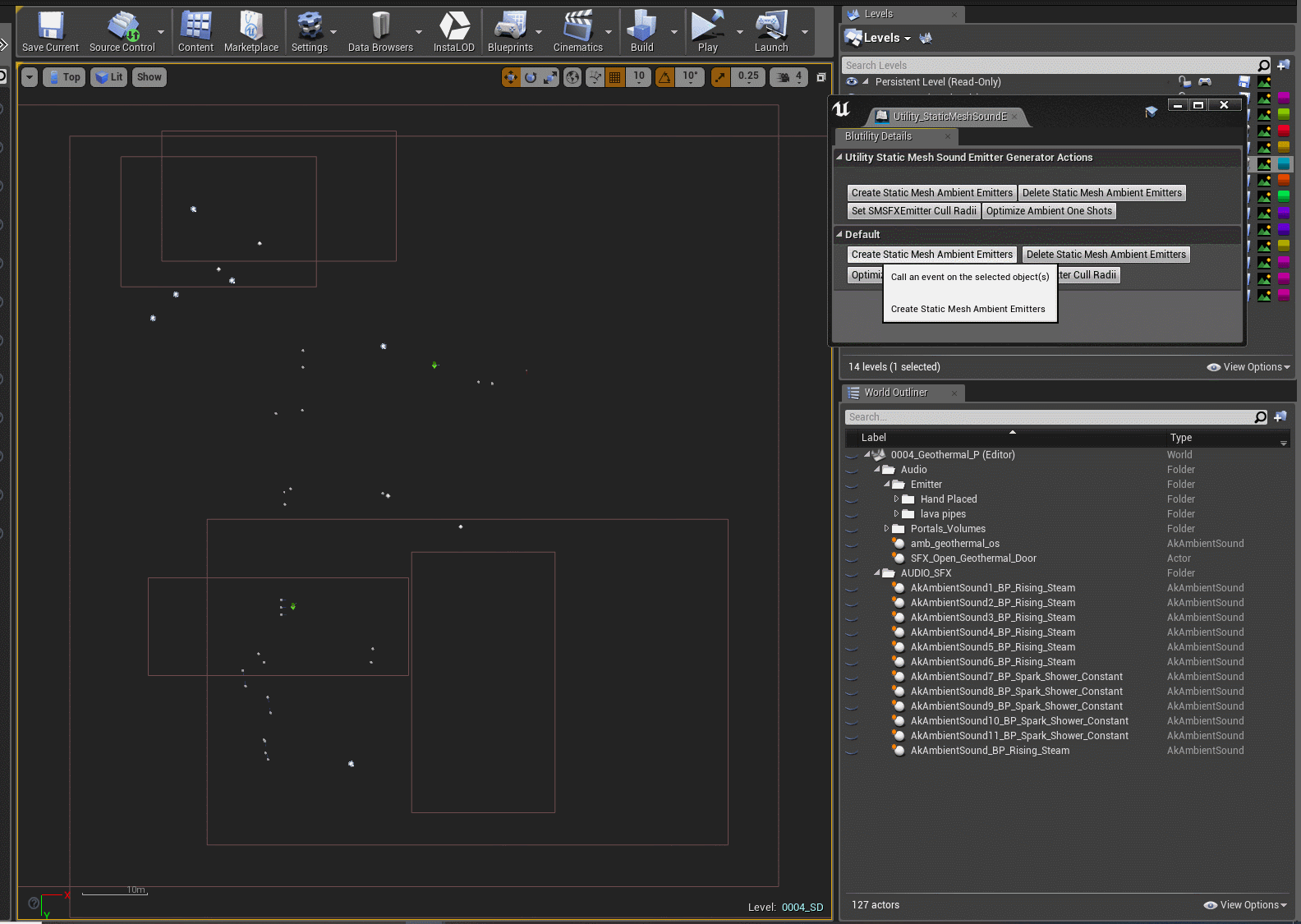Screen dimensions: 1301x924
Task: Click the Set SMSFXEmitter Cull Radii button
Action: coord(913,211)
